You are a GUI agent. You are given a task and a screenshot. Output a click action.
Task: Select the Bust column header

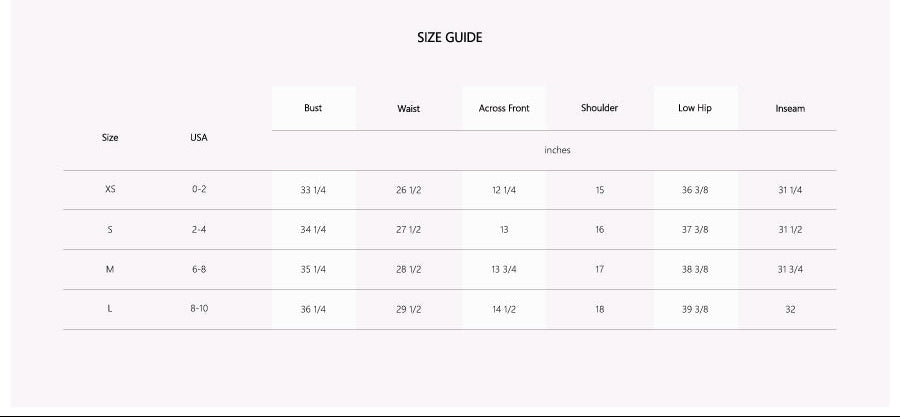tap(313, 108)
